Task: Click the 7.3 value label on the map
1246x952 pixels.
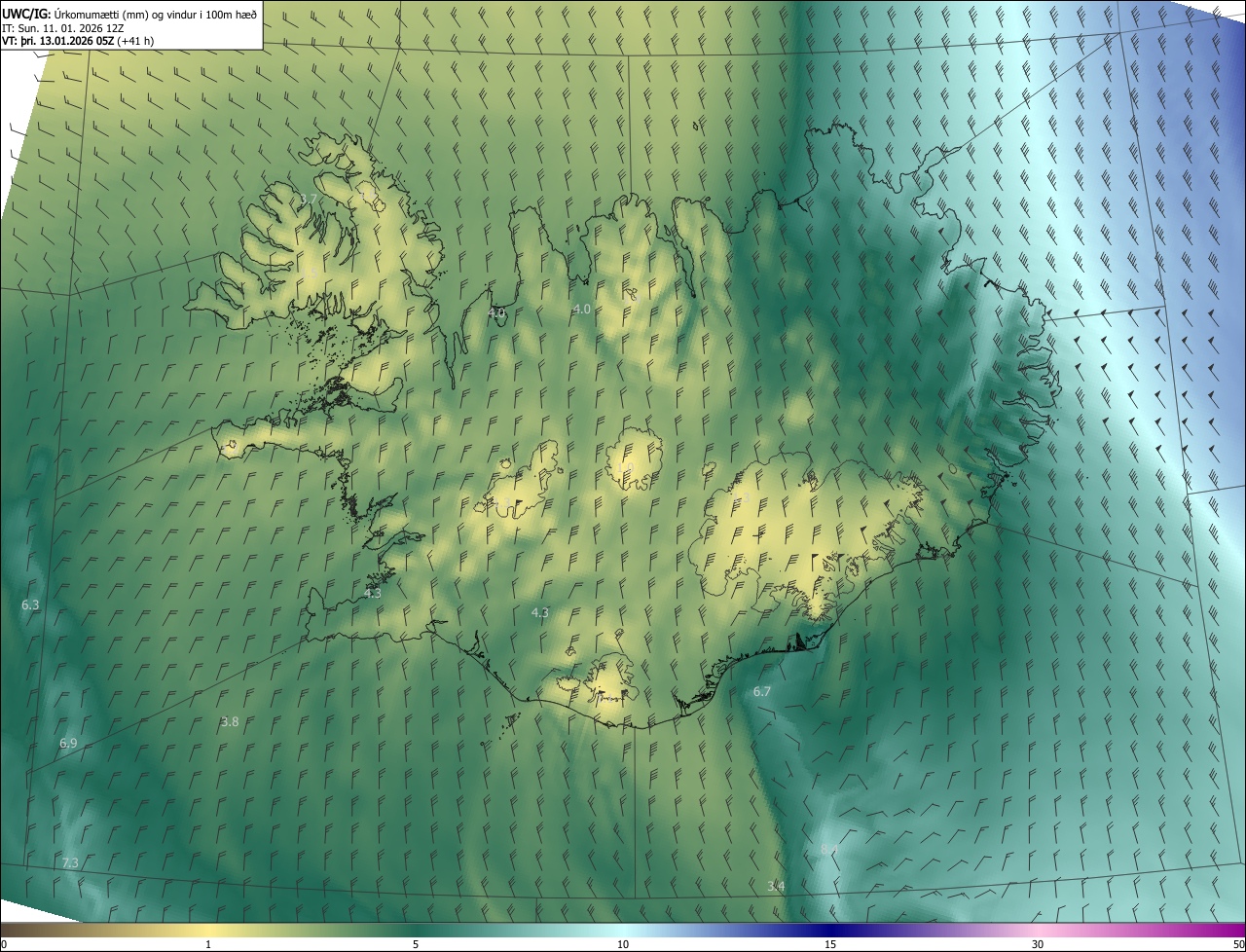Action: 70,862
